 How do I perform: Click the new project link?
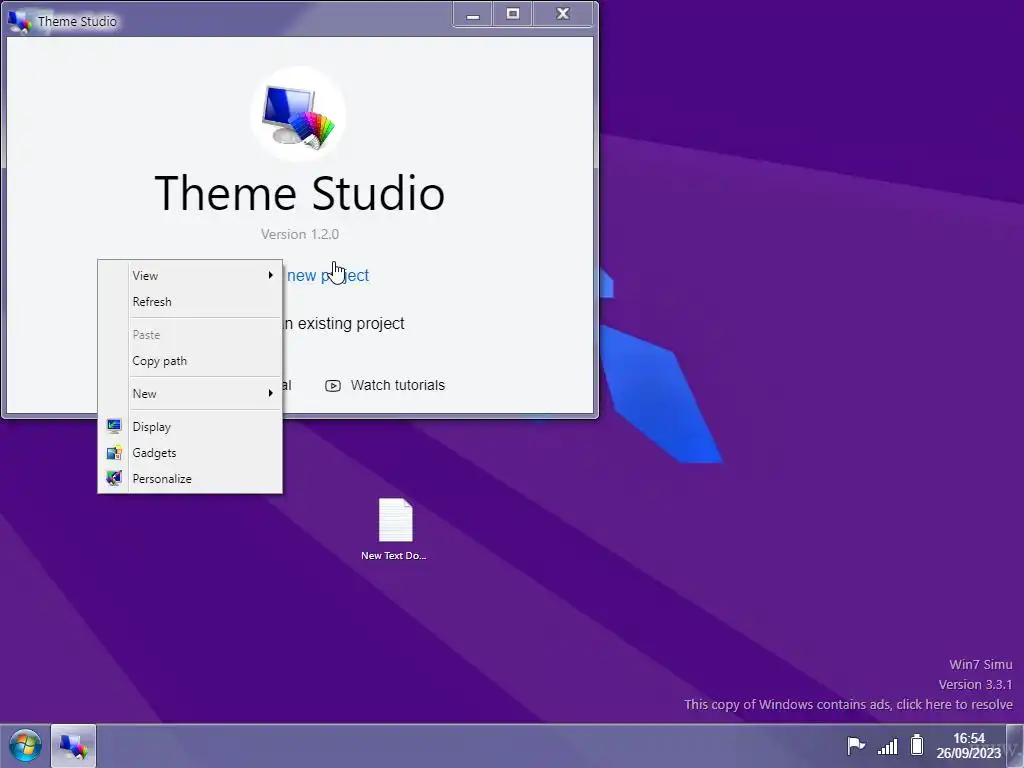(x=328, y=276)
